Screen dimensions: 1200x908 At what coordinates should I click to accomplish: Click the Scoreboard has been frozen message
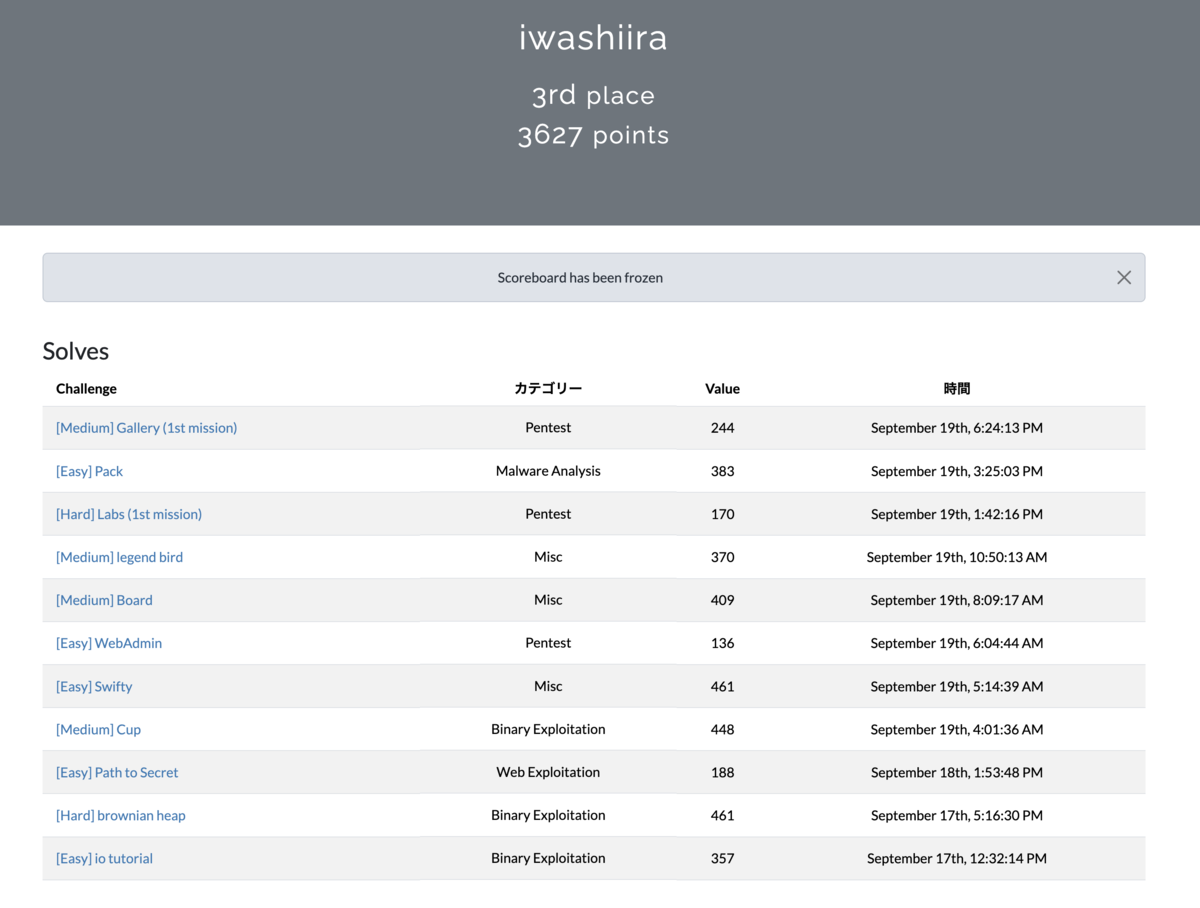(x=580, y=278)
